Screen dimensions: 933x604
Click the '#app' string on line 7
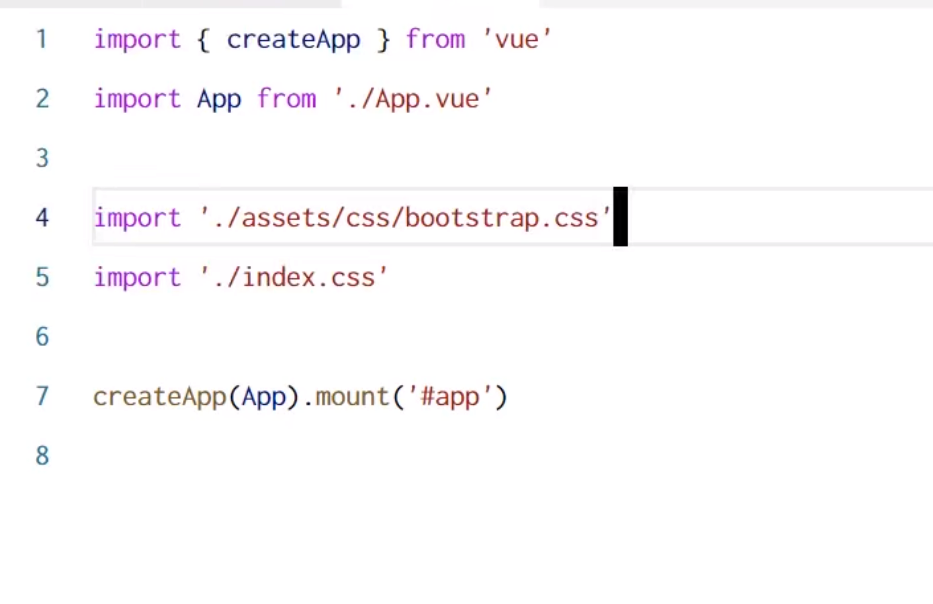tap(450, 398)
